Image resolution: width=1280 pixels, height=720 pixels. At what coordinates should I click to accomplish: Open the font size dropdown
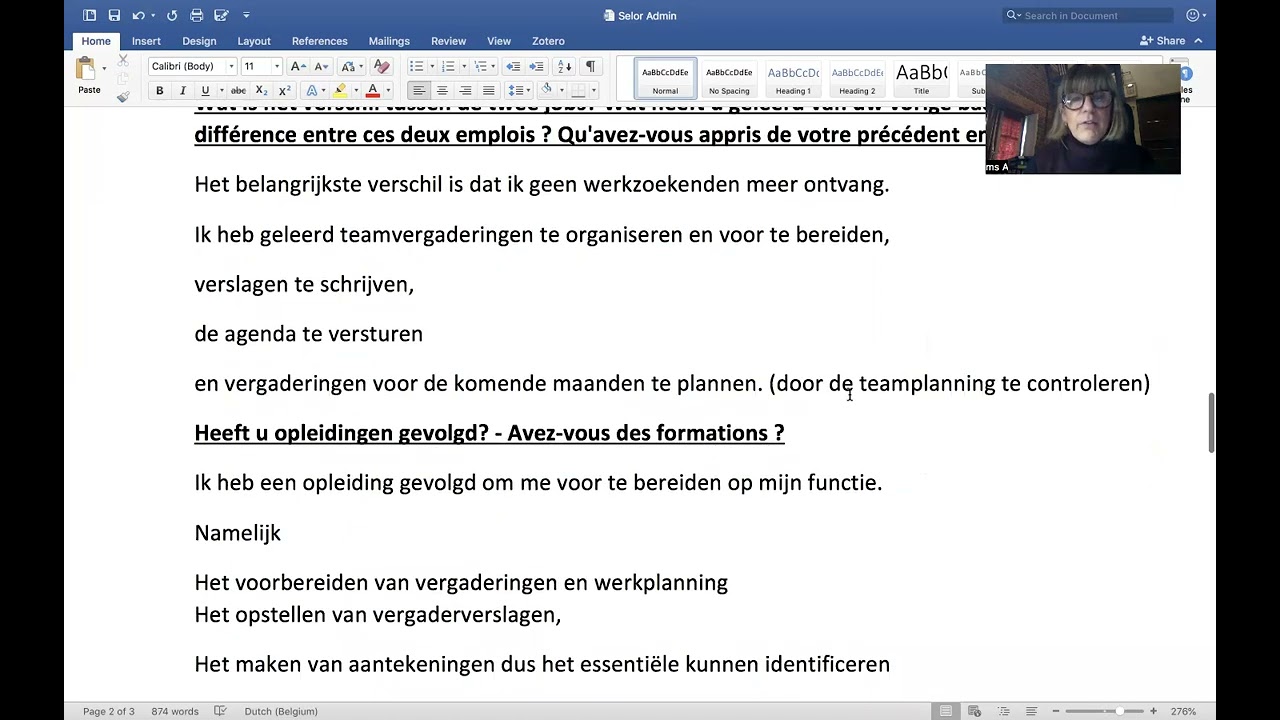click(277, 66)
